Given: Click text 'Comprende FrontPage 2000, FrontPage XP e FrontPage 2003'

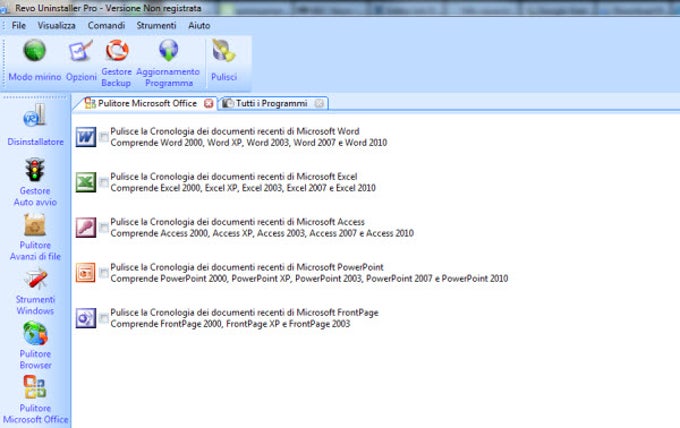Looking at the screenshot, I should point(230,323).
